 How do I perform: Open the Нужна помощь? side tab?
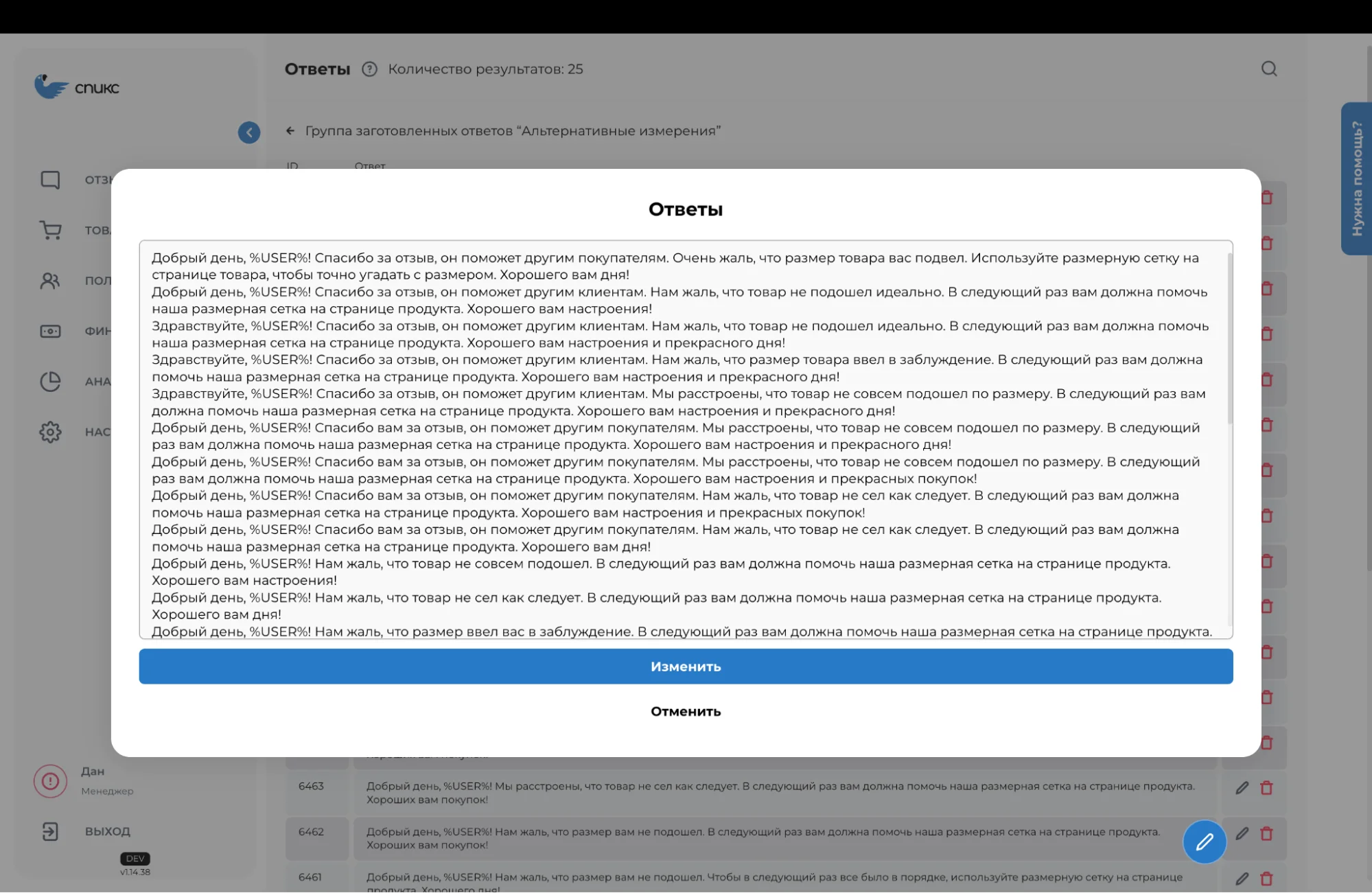[x=1356, y=178]
